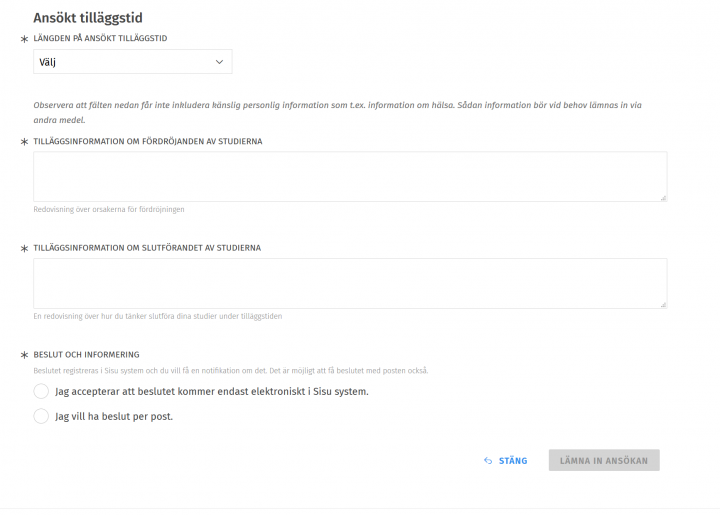Click the Längden på ansökt tilläggstid field label

114,38
